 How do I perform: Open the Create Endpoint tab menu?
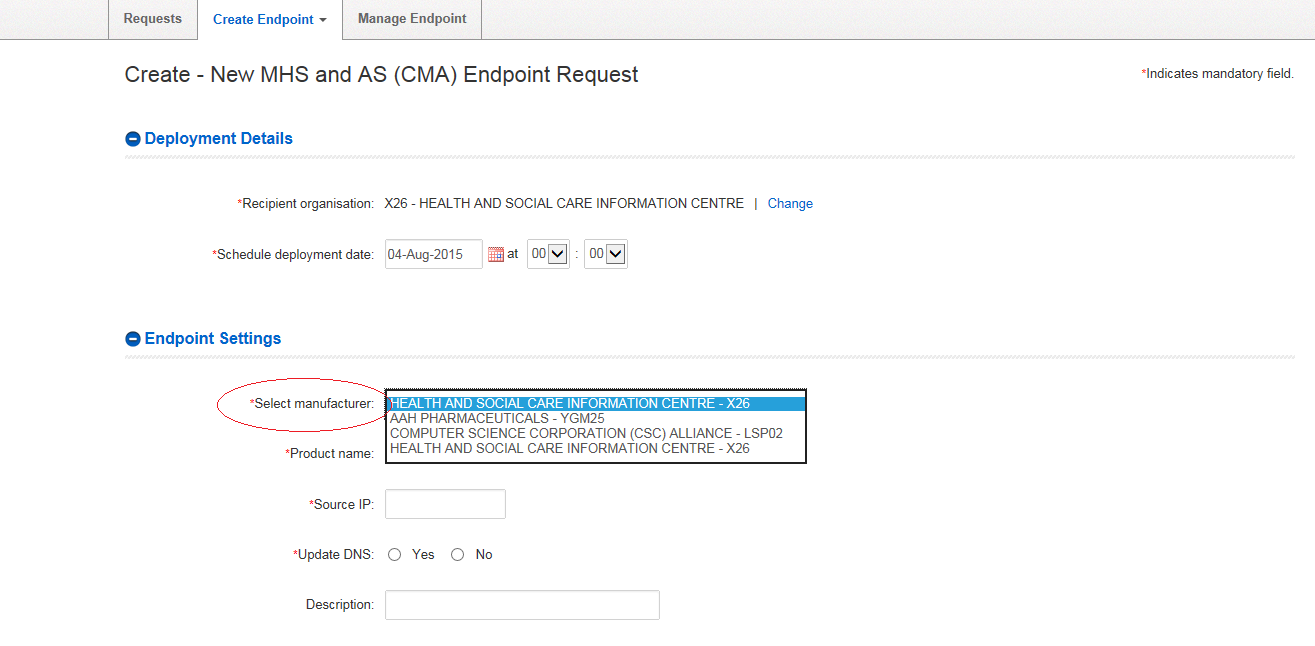tap(270, 20)
